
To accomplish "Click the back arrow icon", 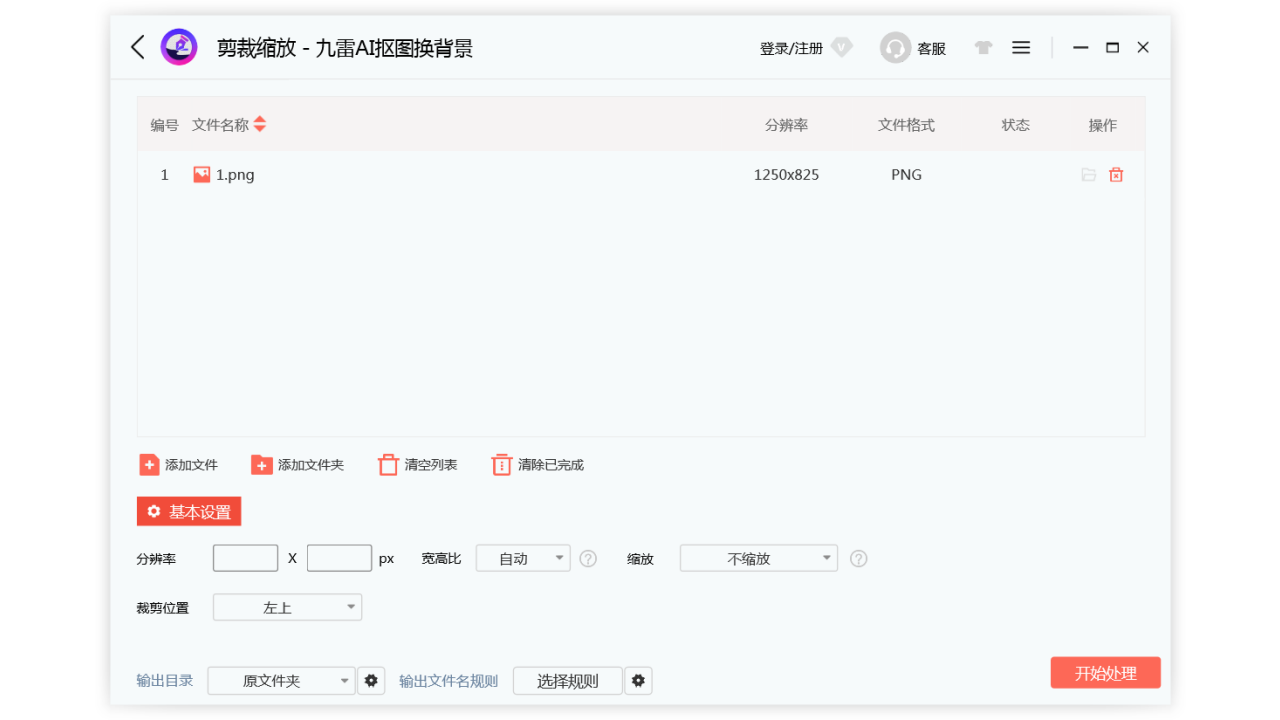I will pos(138,47).
